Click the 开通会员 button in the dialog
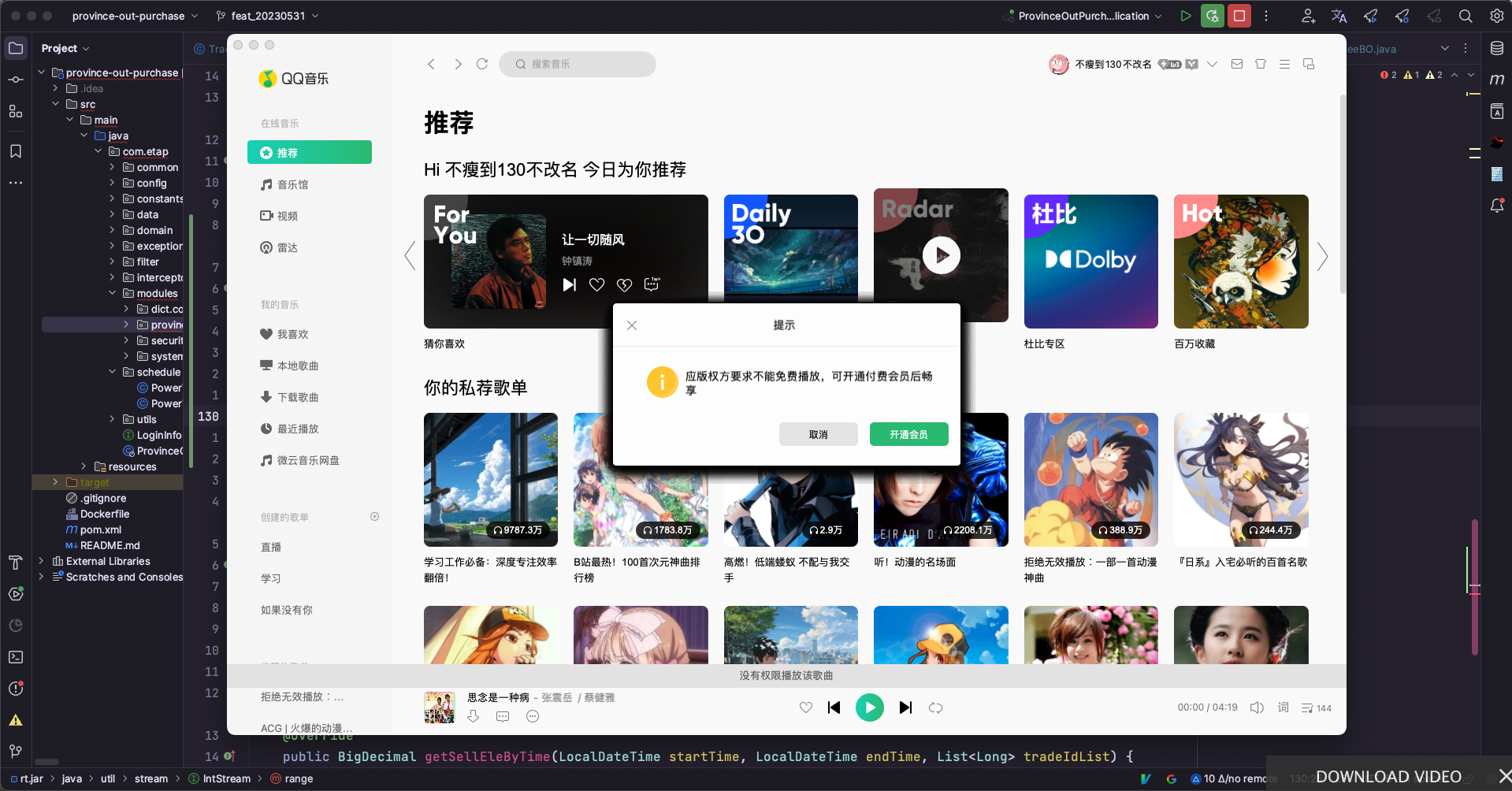This screenshot has width=1512, height=791. tap(908, 434)
